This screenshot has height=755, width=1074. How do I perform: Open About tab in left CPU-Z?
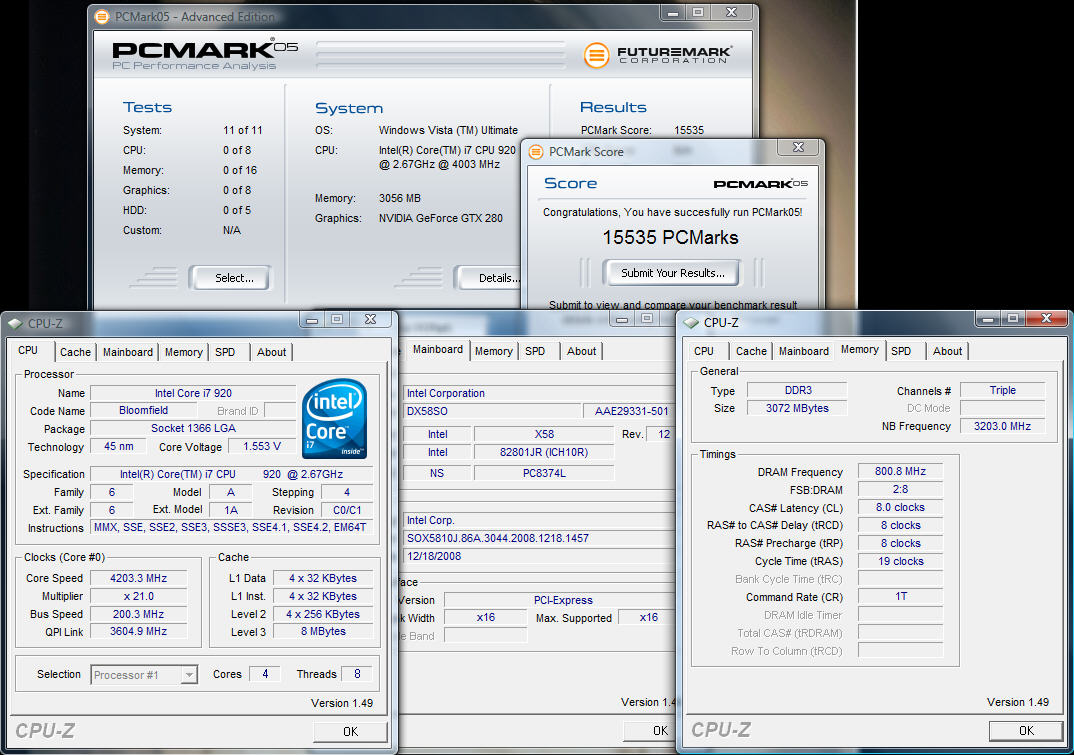point(271,352)
